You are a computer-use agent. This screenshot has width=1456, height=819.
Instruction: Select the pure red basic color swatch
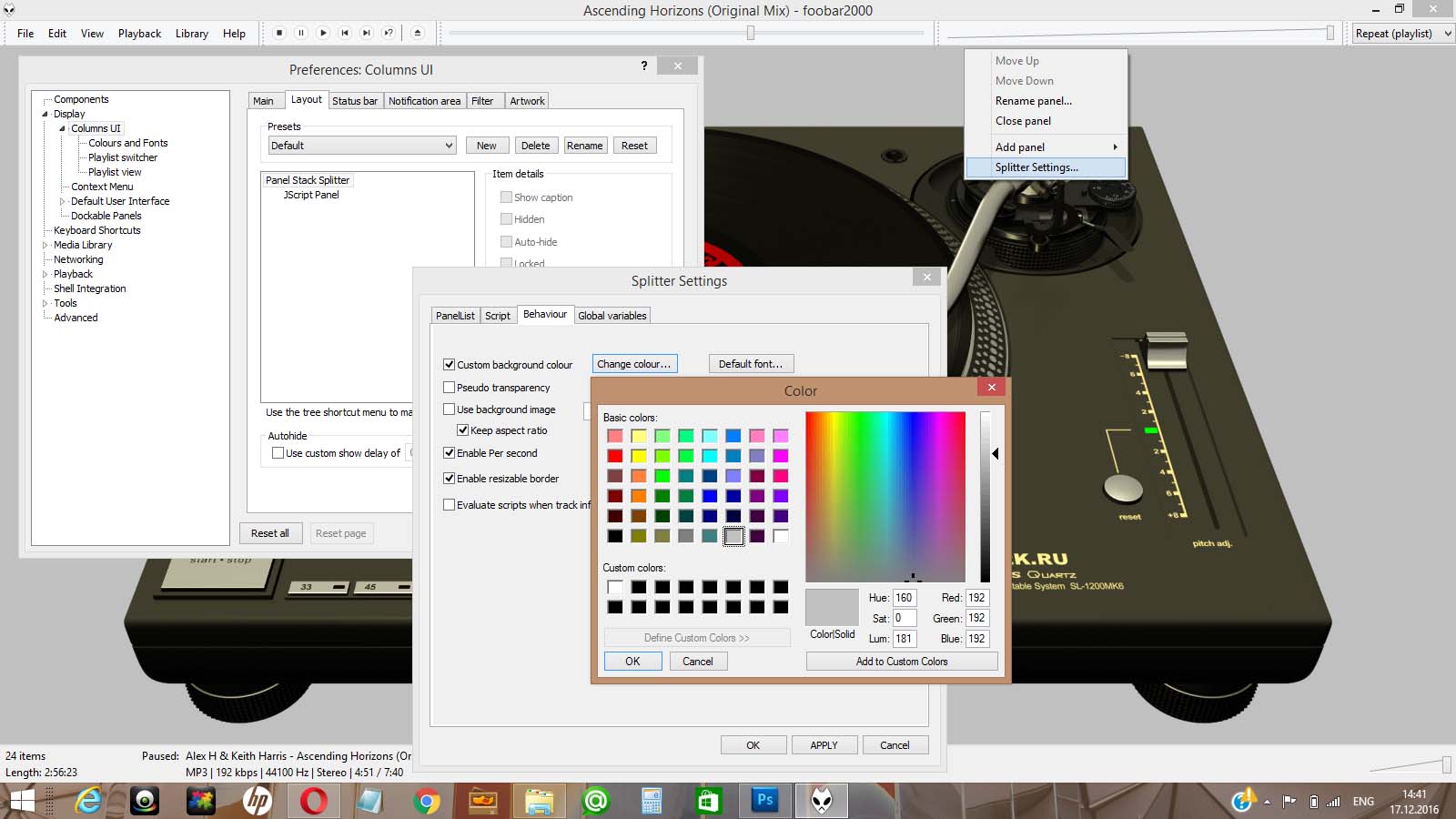point(615,456)
